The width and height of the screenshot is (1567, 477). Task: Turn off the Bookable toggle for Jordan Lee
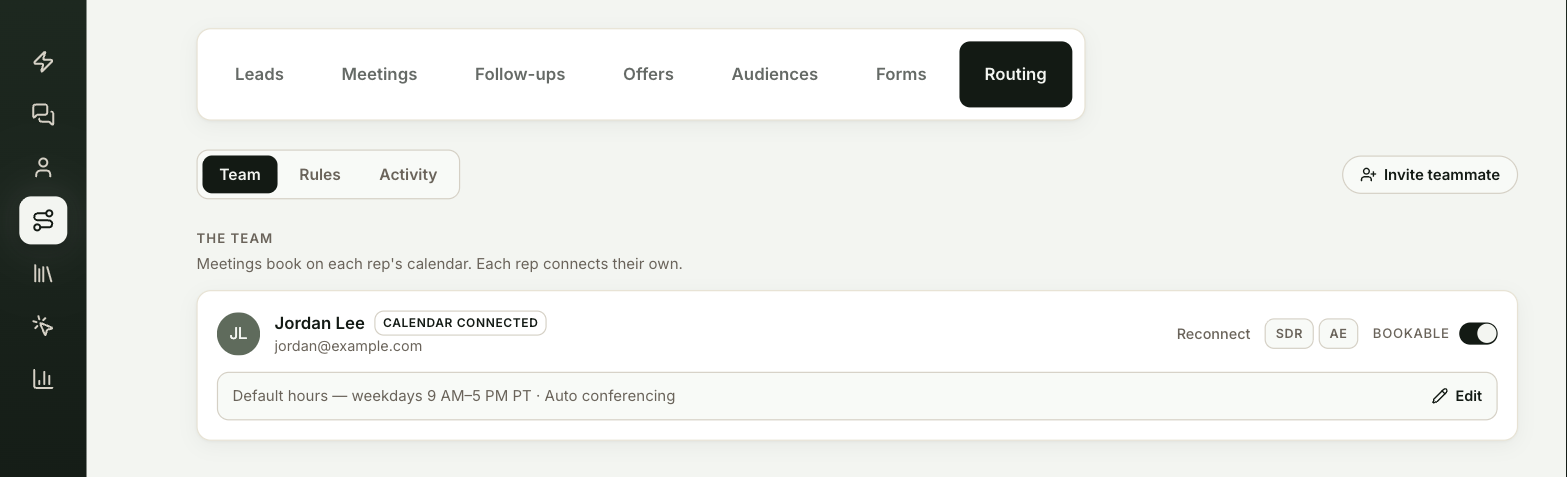click(x=1478, y=334)
